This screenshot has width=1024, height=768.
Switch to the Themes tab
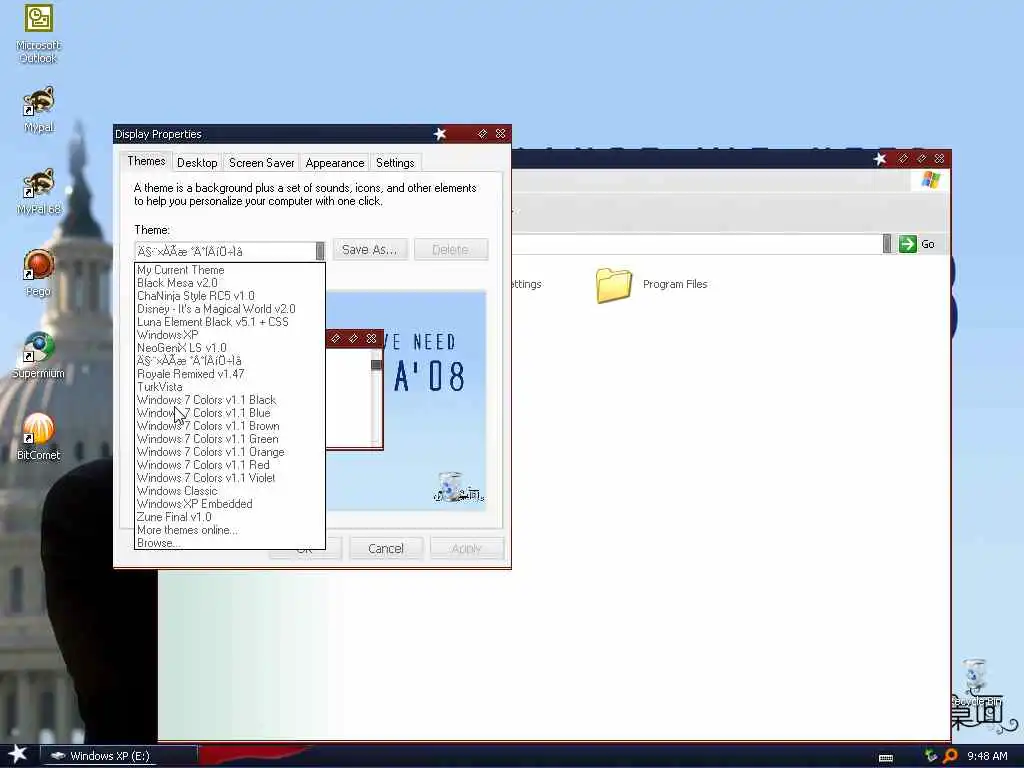(x=146, y=161)
